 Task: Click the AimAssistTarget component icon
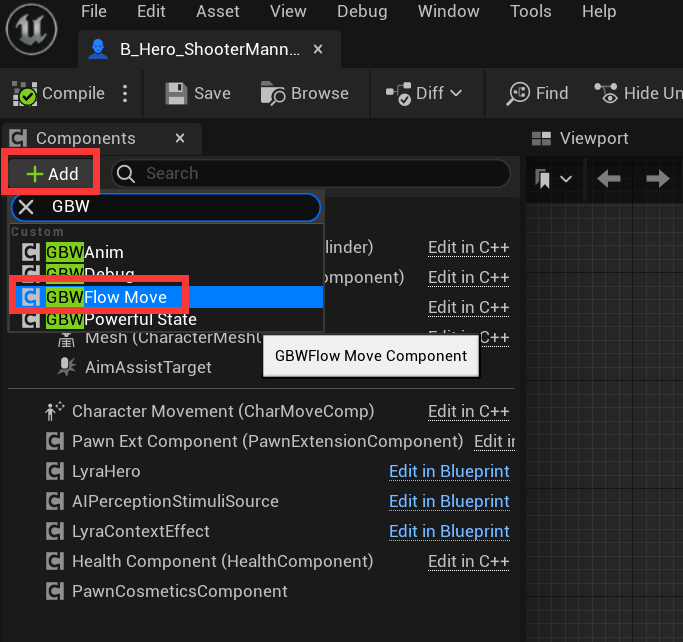click(66, 367)
